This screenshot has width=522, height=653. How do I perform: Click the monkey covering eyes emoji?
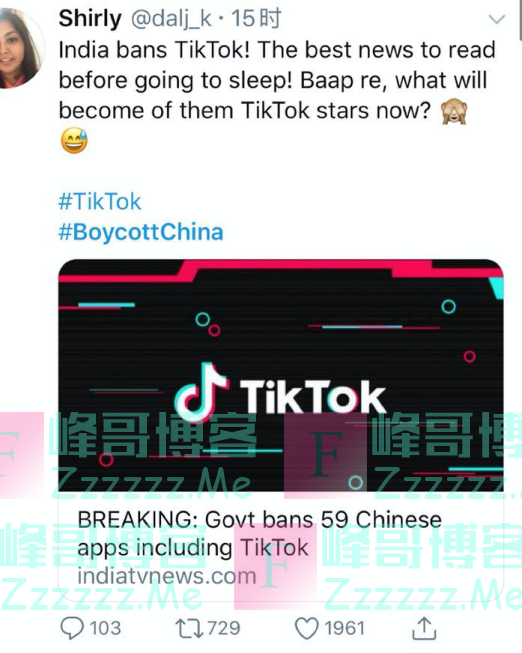click(x=454, y=112)
